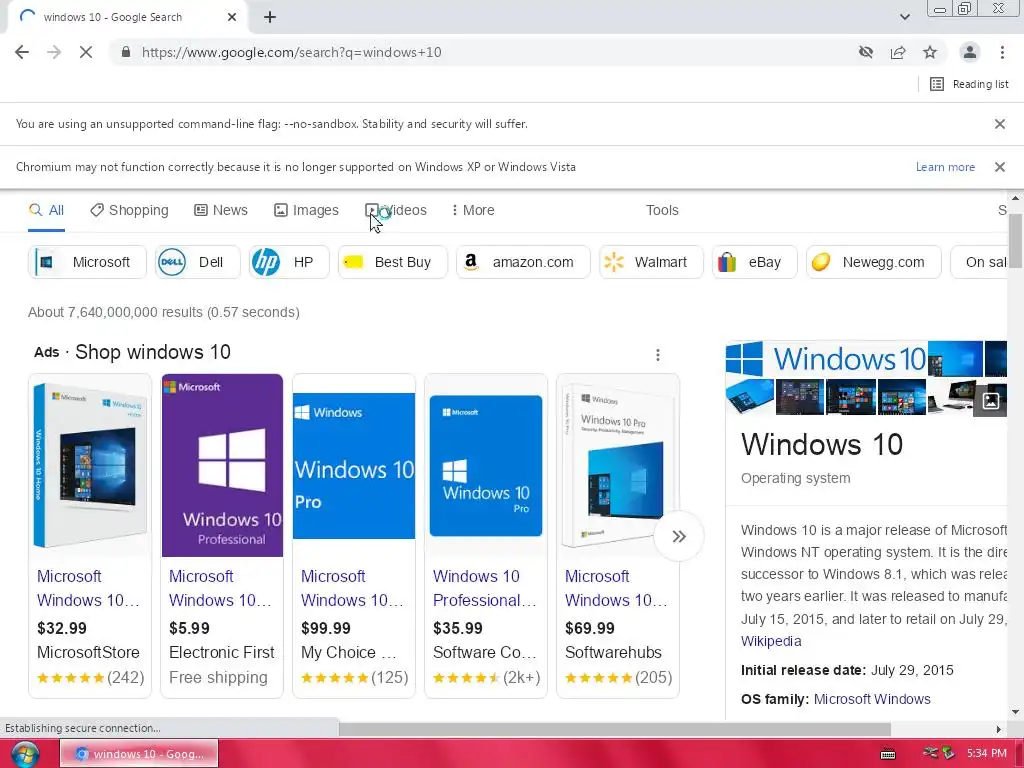Filter by eBay chip

pos(754,263)
